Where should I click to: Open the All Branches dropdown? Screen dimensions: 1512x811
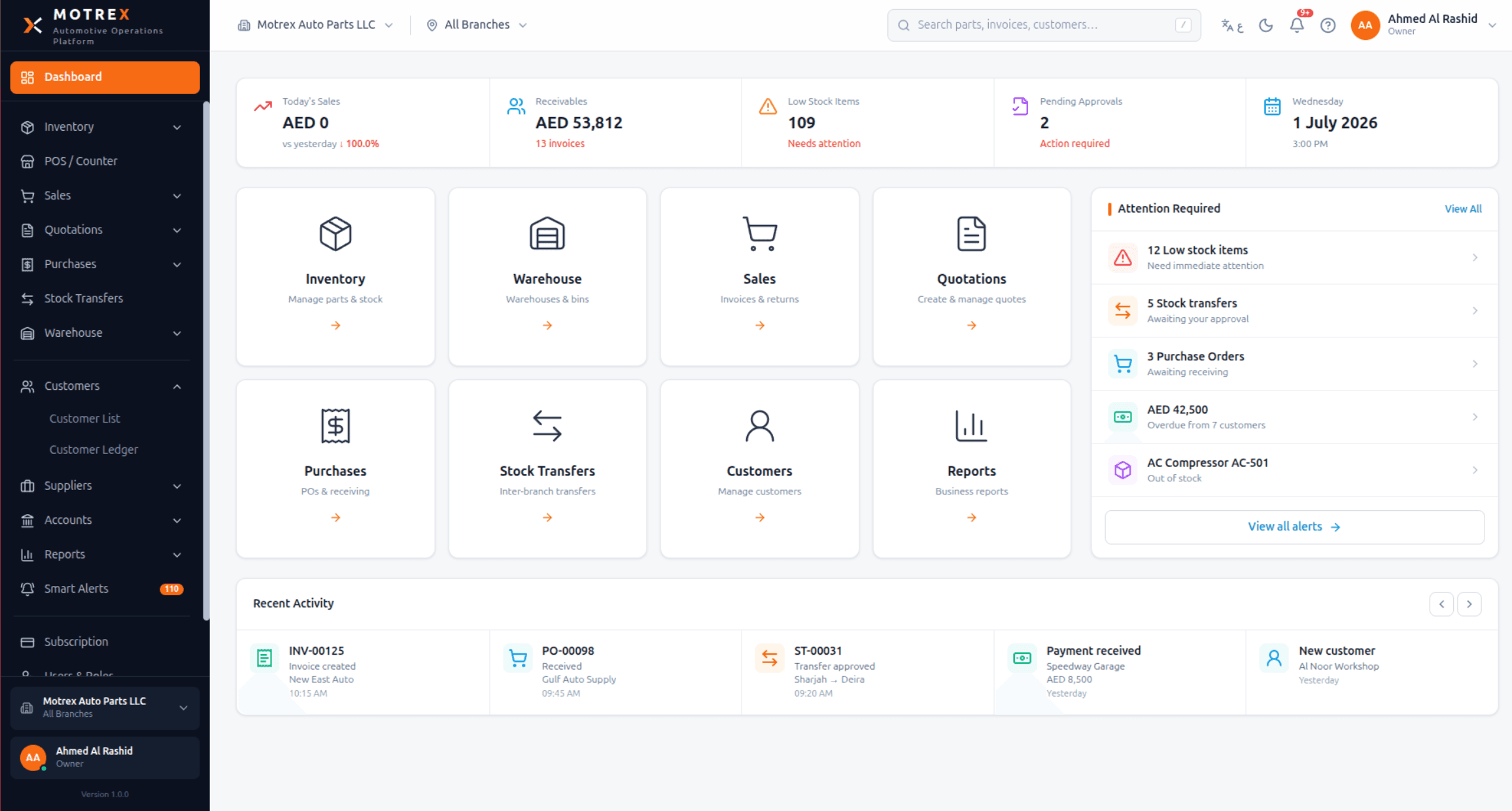477,25
